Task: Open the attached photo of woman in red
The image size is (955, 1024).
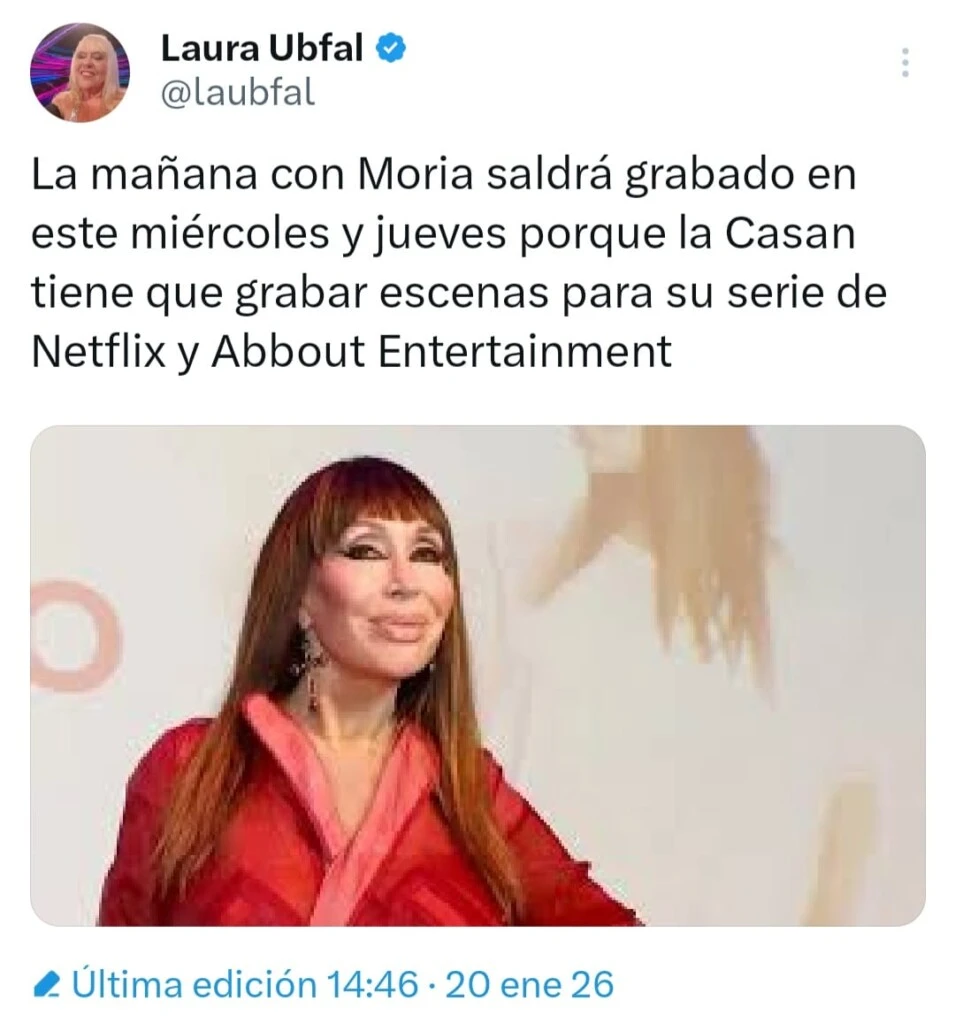Action: pos(478,675)
